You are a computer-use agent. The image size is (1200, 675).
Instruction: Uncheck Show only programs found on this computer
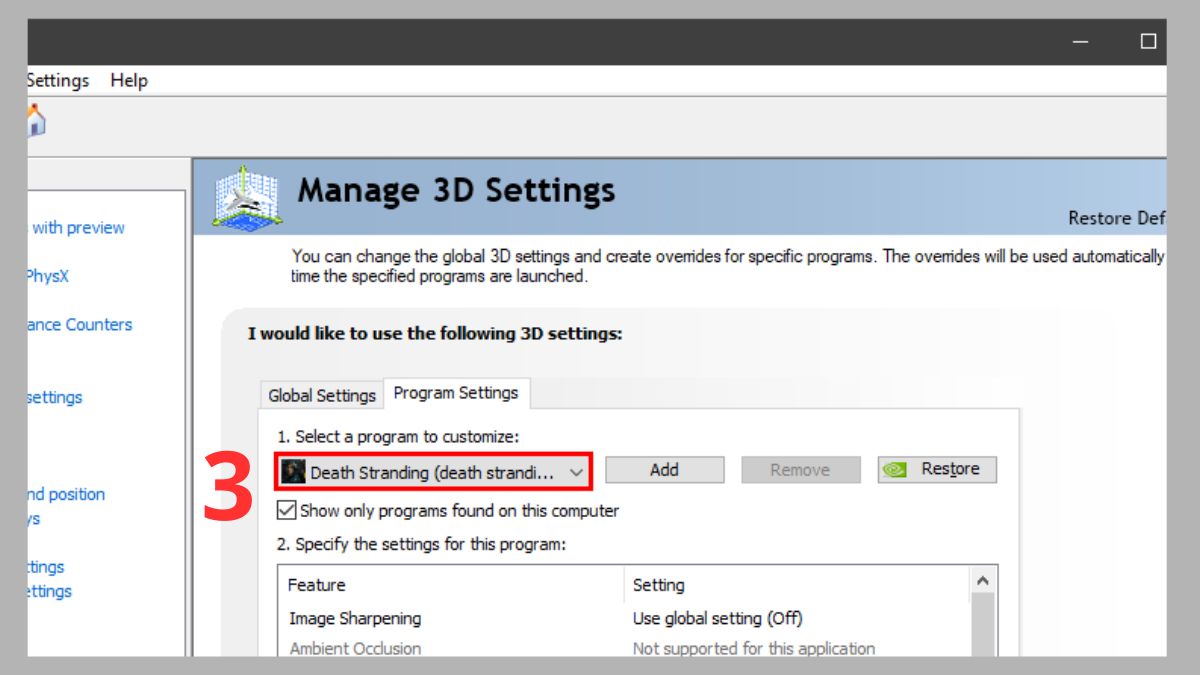click(x=286, y=510)
